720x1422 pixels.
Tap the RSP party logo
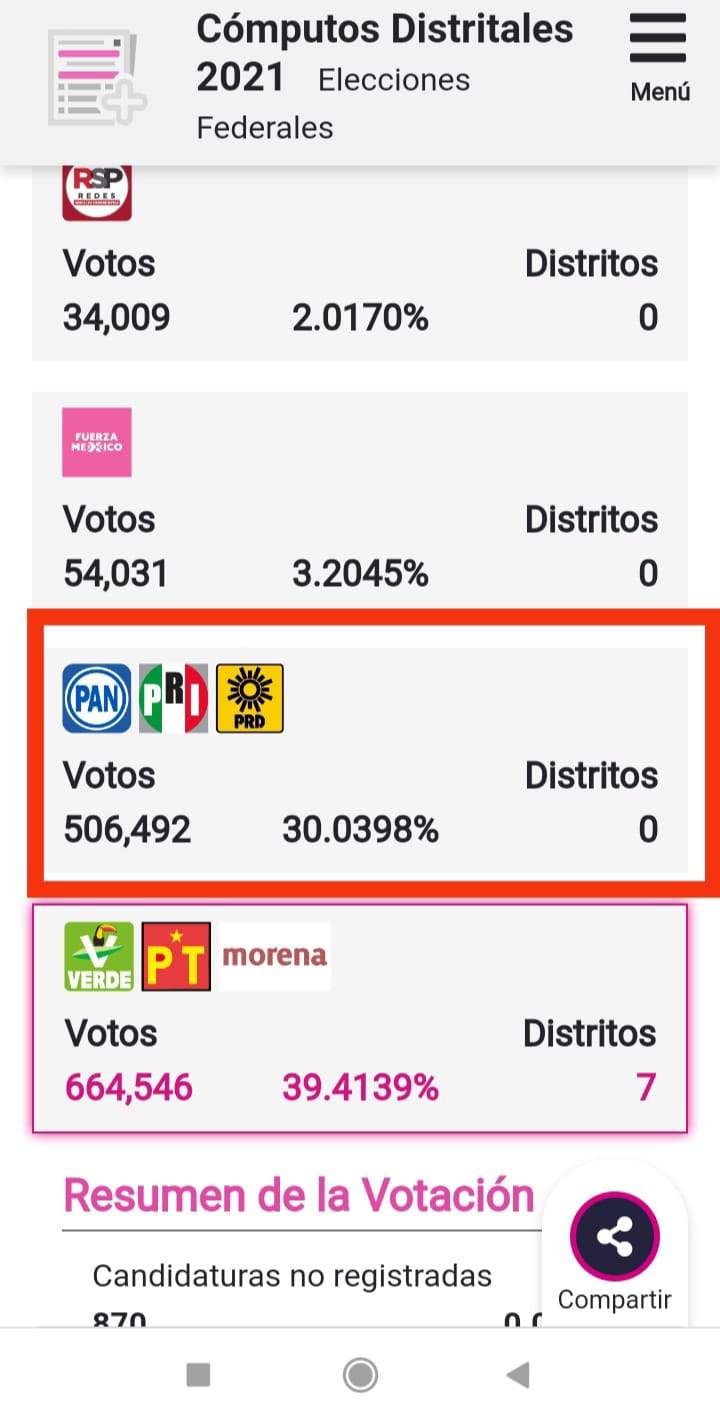pos(97,192)
